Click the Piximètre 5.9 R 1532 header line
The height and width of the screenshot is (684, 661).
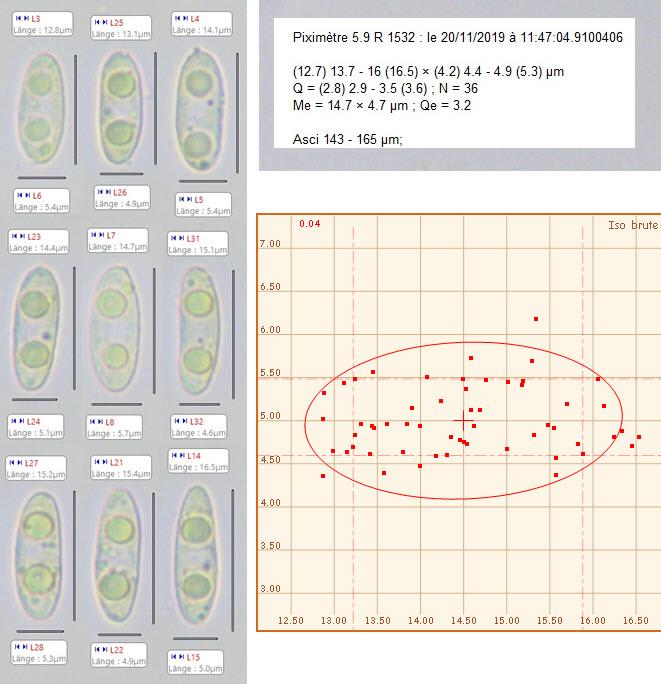pyautogui.click(x=458, y=38)
